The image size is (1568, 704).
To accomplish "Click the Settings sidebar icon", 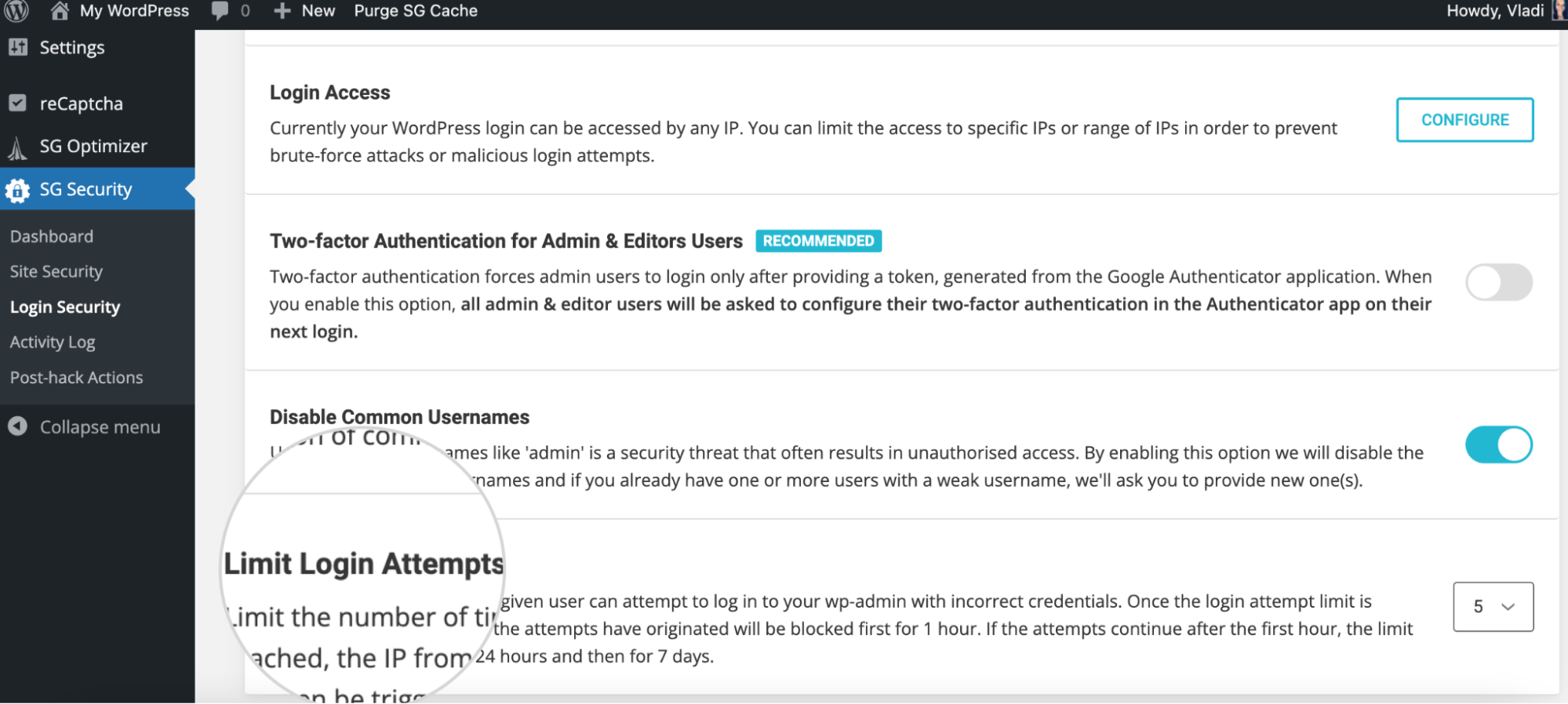I will pos(18,47).
